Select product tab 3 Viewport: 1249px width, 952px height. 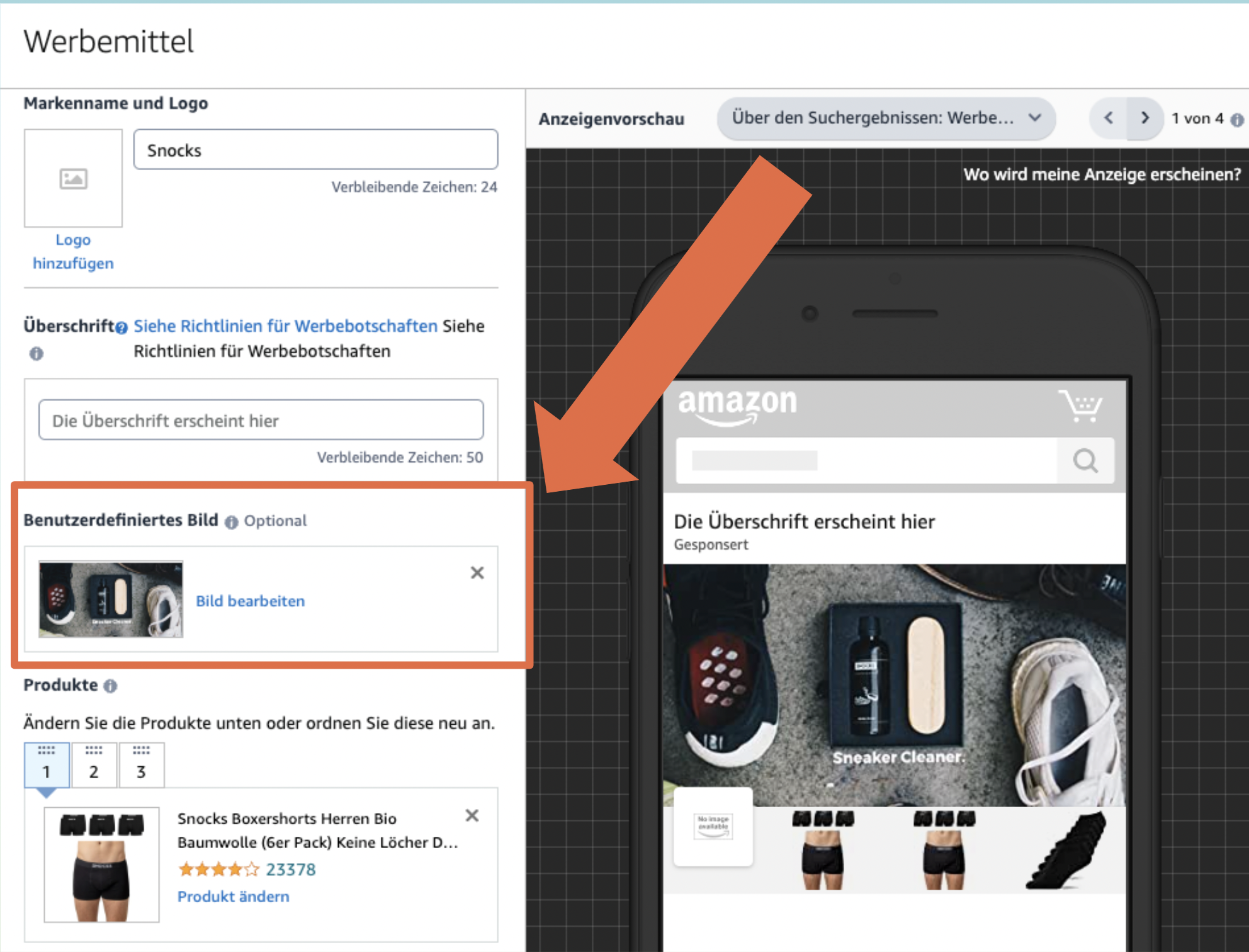click(141, 765)
